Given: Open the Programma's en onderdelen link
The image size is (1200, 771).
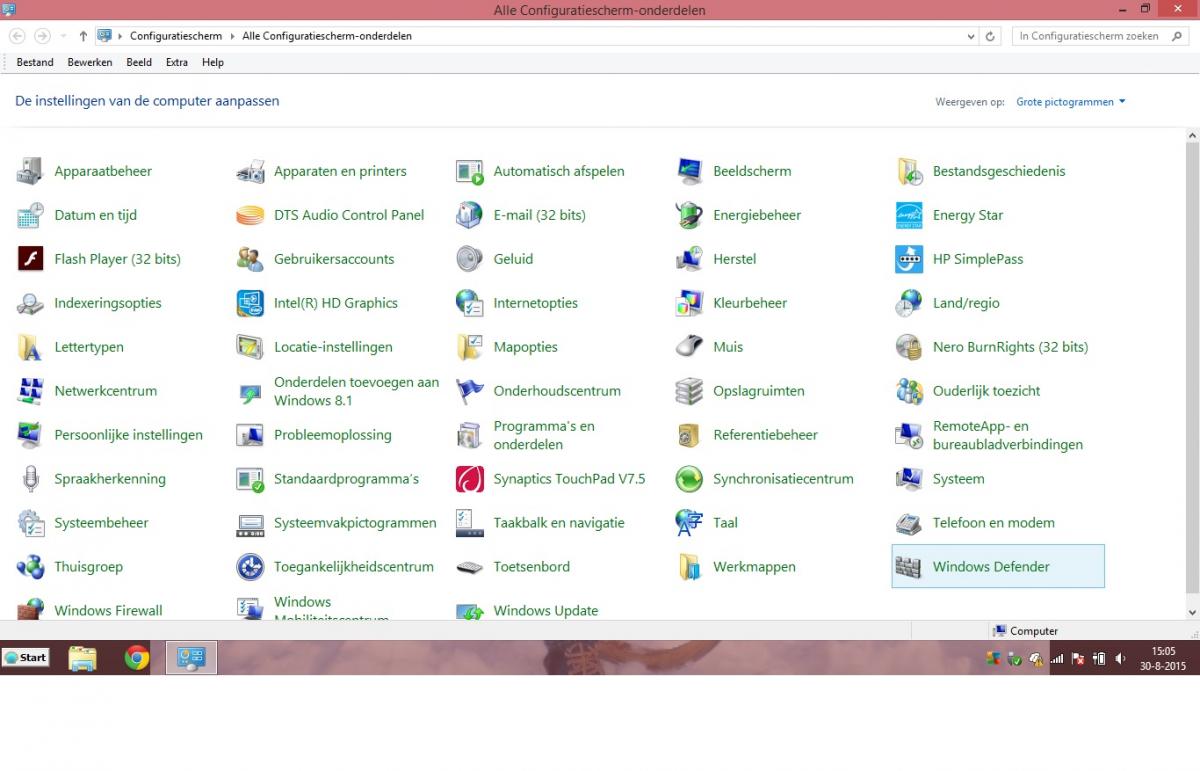Looking at the screenshot, I should [x=544, y=435].
